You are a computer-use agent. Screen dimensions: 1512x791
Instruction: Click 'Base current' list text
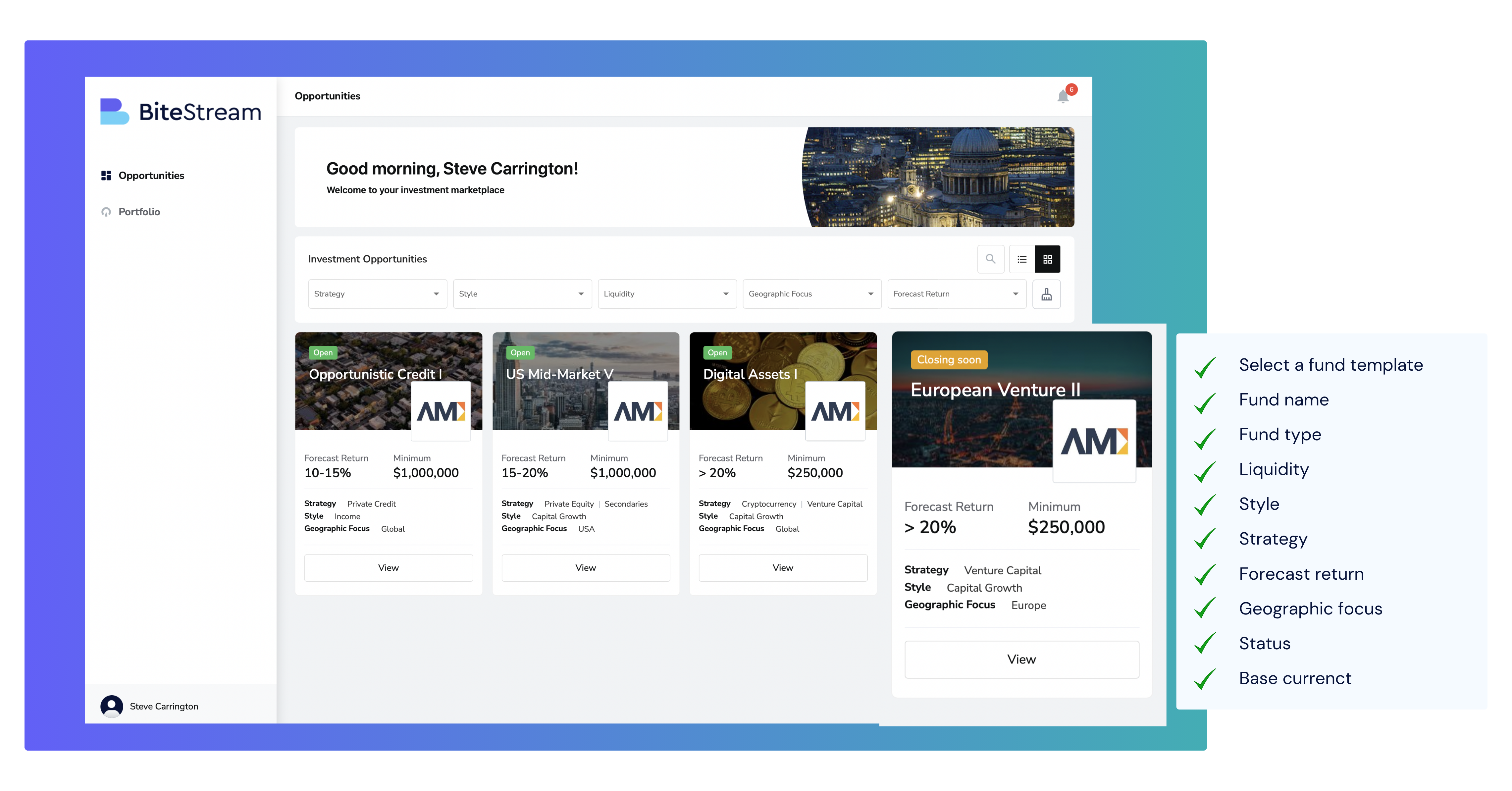click(x=1295, y=678)
